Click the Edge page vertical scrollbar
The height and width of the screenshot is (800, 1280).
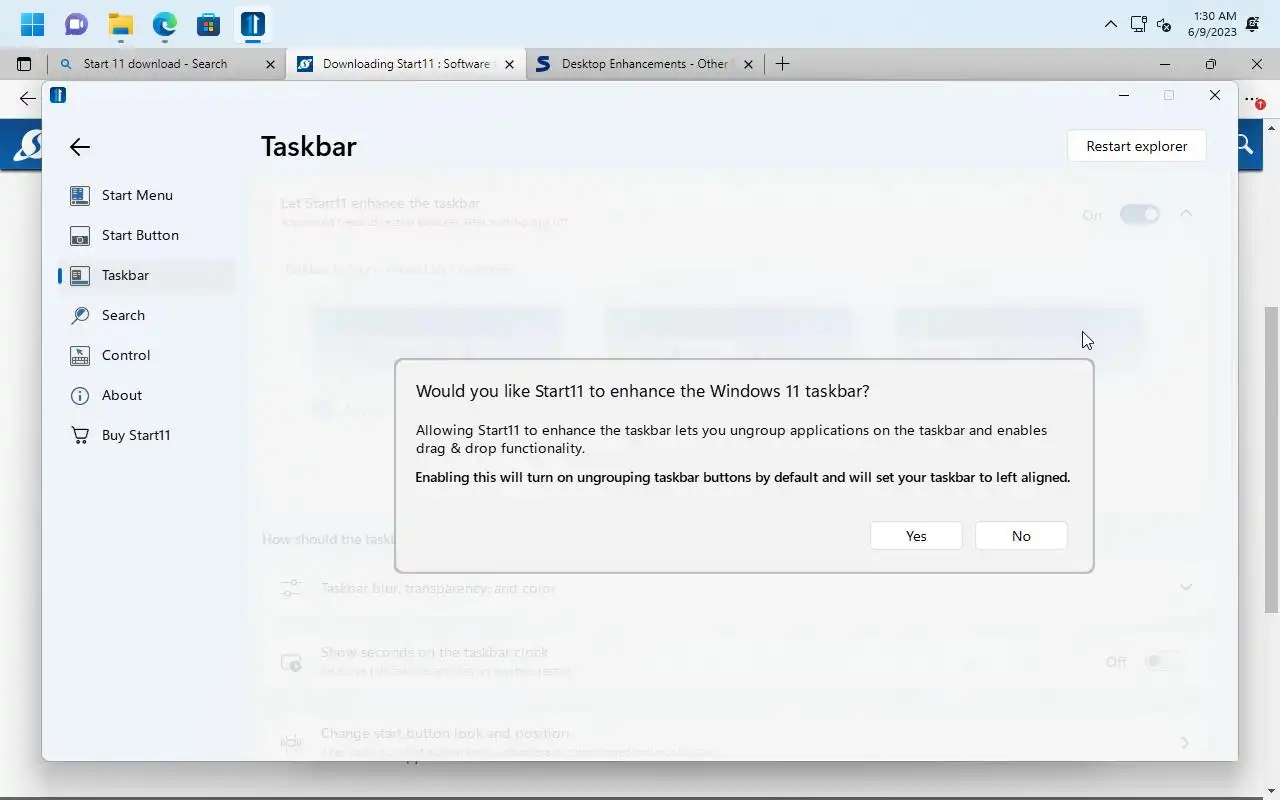point(1272,460)
